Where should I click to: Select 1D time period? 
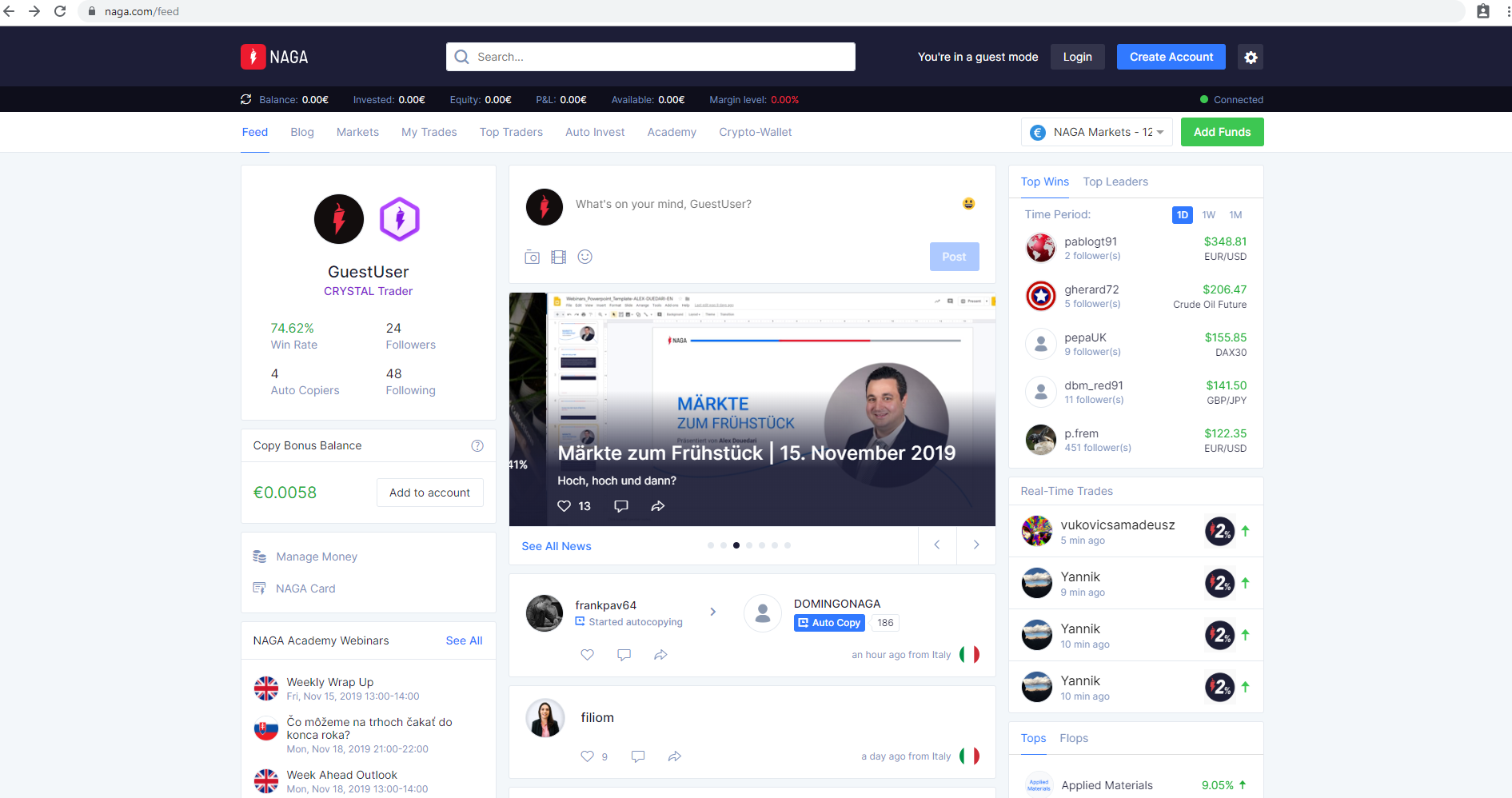[x=1182, y=215]
